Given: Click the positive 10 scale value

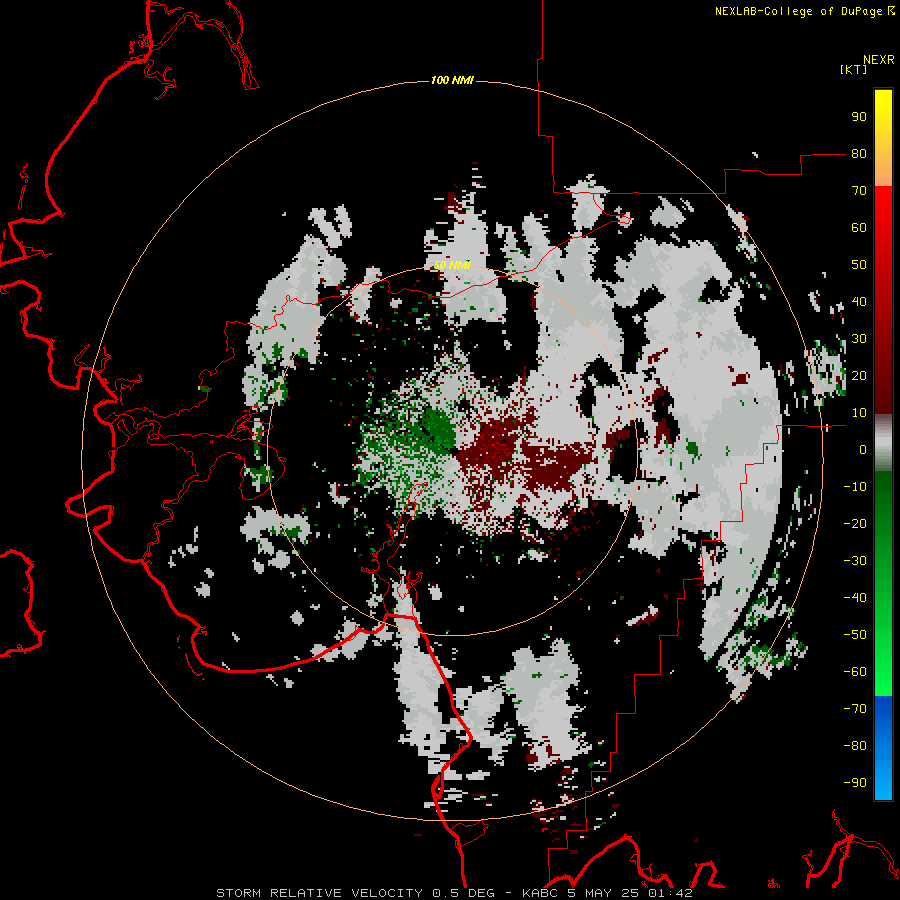Looking at the screenshot, I should tap(859, 413).
